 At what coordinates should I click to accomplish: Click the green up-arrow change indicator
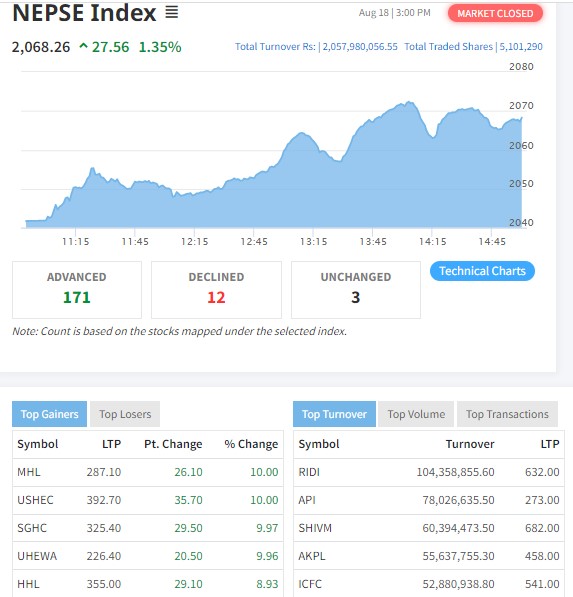coord(83,46)
